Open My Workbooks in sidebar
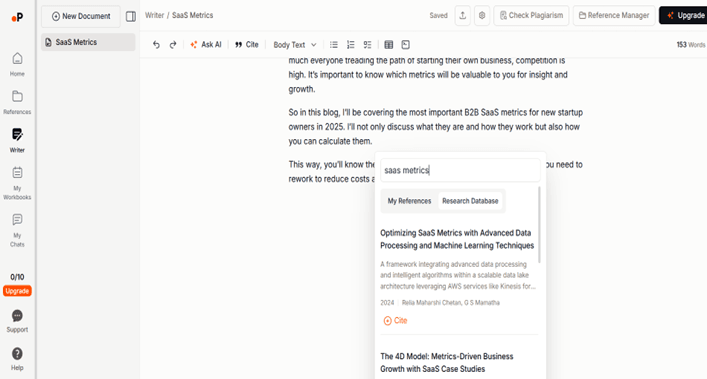Image resolution: width=707 pixels, height=379 pixels. pyautogui.click(x=17, y=183)
